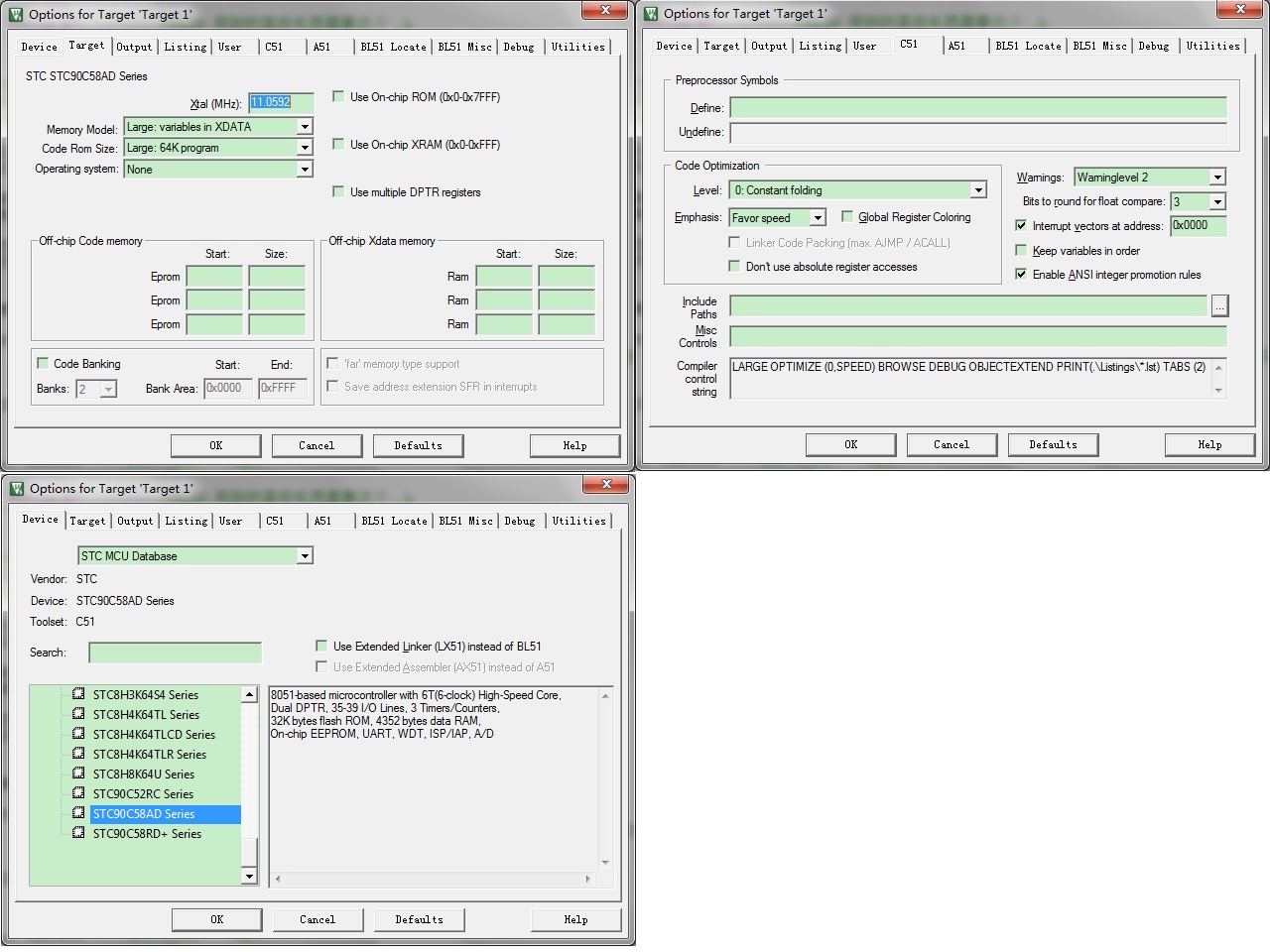The image size is (1270, 952).
Task: Click the Compiler control string scrollbar
Action: (1218, 379)
